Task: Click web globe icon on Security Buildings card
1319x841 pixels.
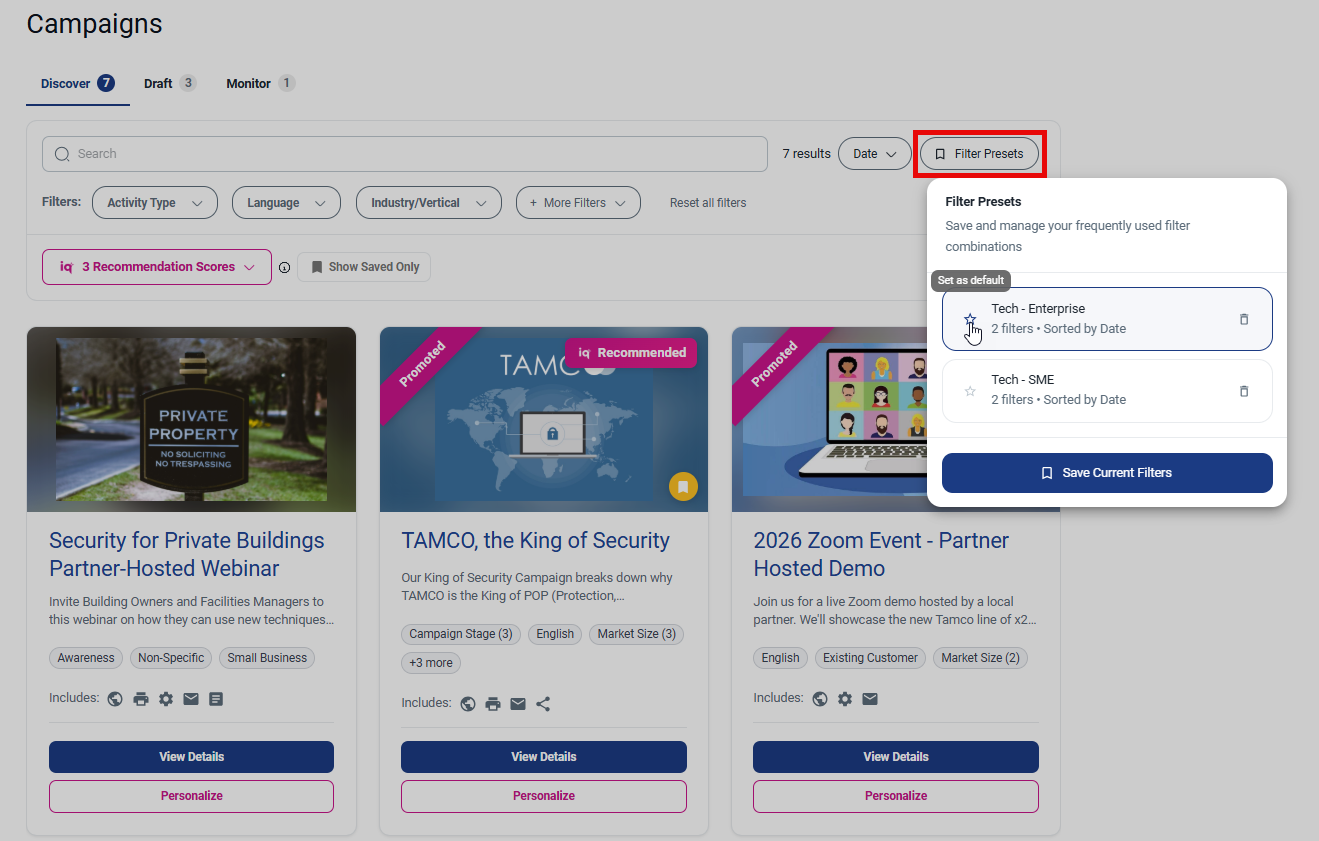Action: coord(115,699)
